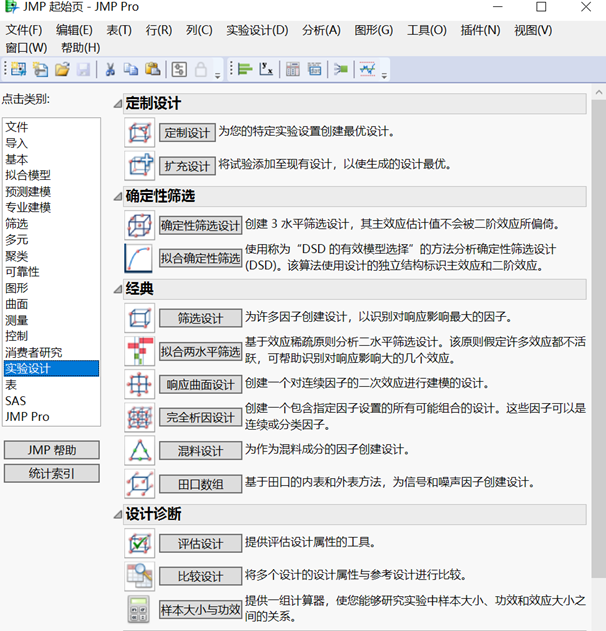
Task: Click the Save disk toolbar icon
Action: (x=84, y=69)
